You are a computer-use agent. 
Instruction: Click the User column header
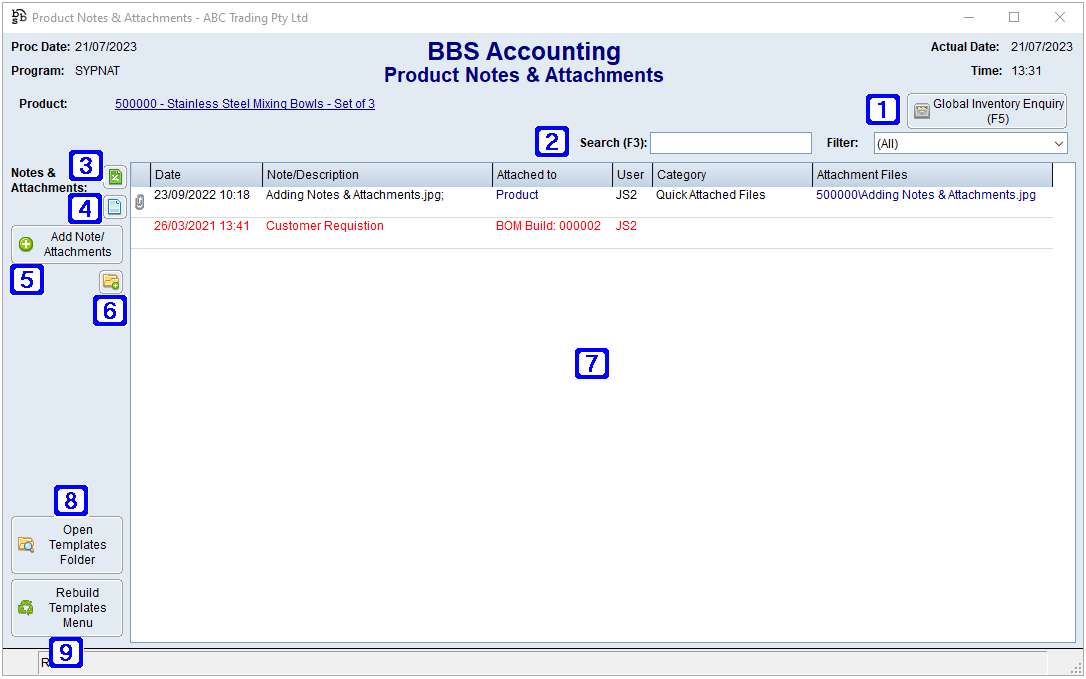(632, 175)
